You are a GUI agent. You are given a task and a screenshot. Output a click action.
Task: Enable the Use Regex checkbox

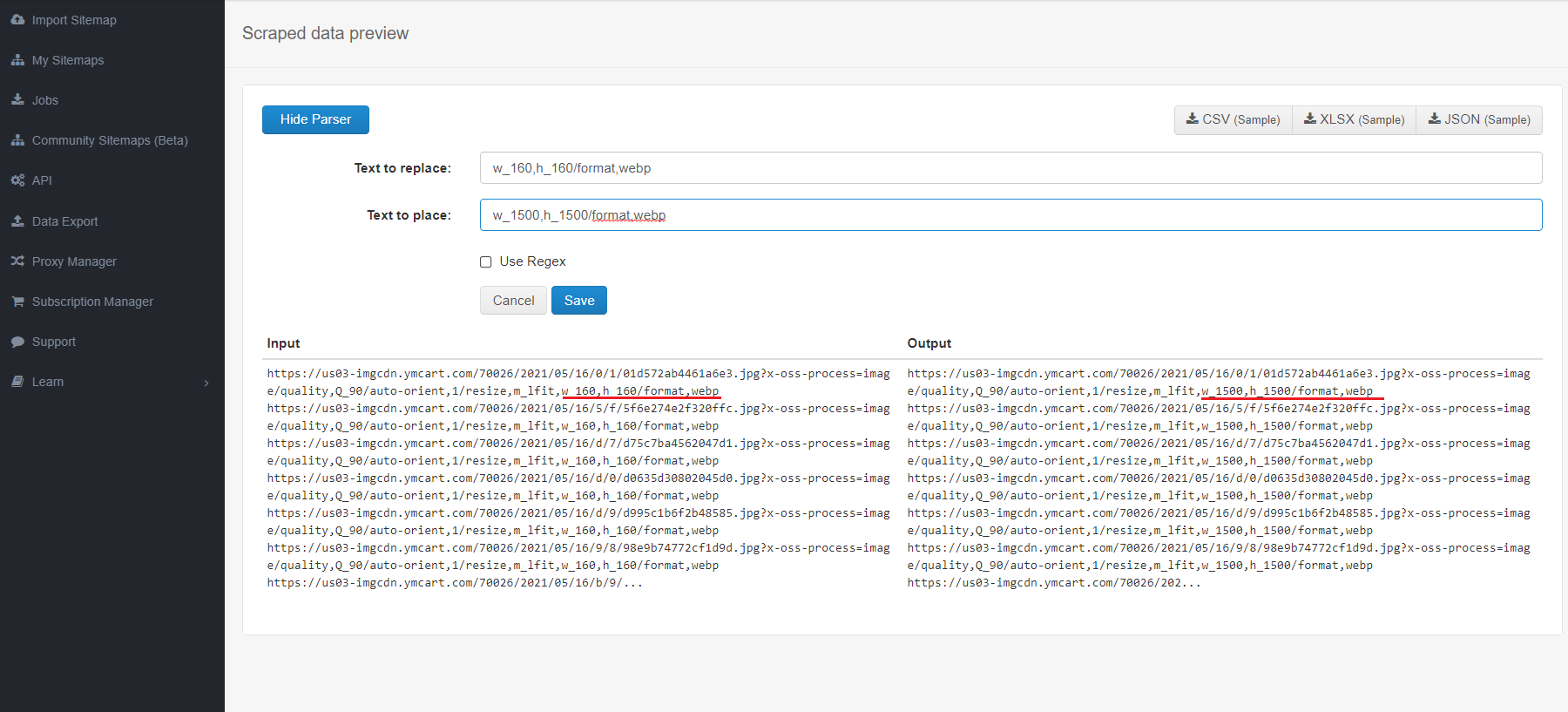click(486, 262)
